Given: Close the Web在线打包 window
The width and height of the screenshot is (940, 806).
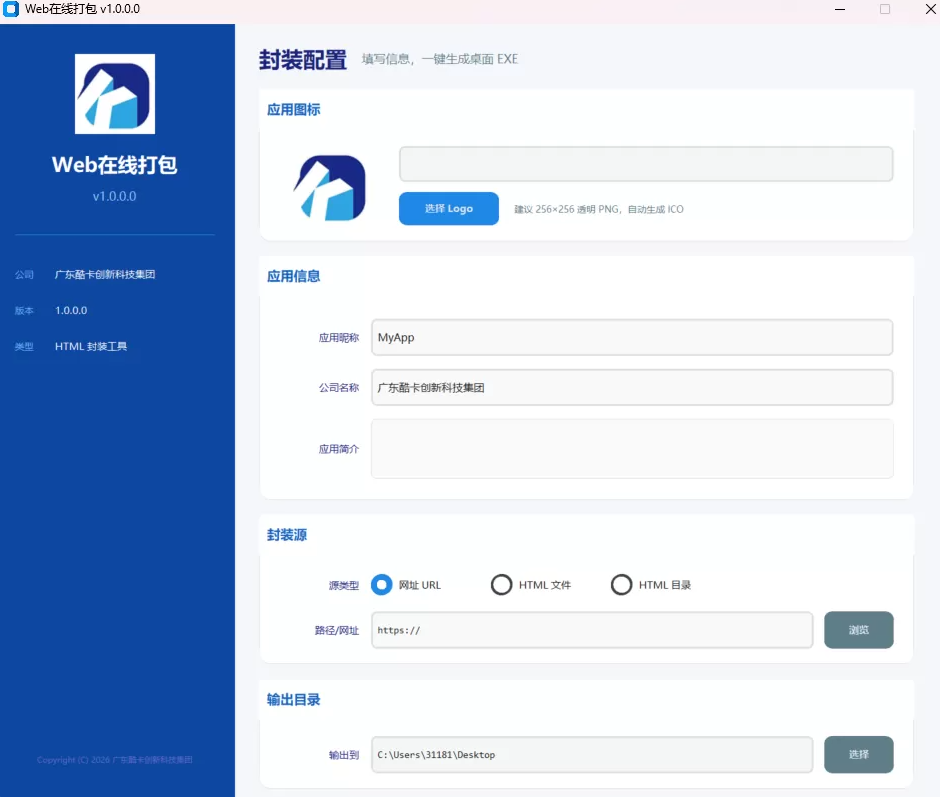Looking at the screenshot, I should pyautogui.click(x=930, y=9).
